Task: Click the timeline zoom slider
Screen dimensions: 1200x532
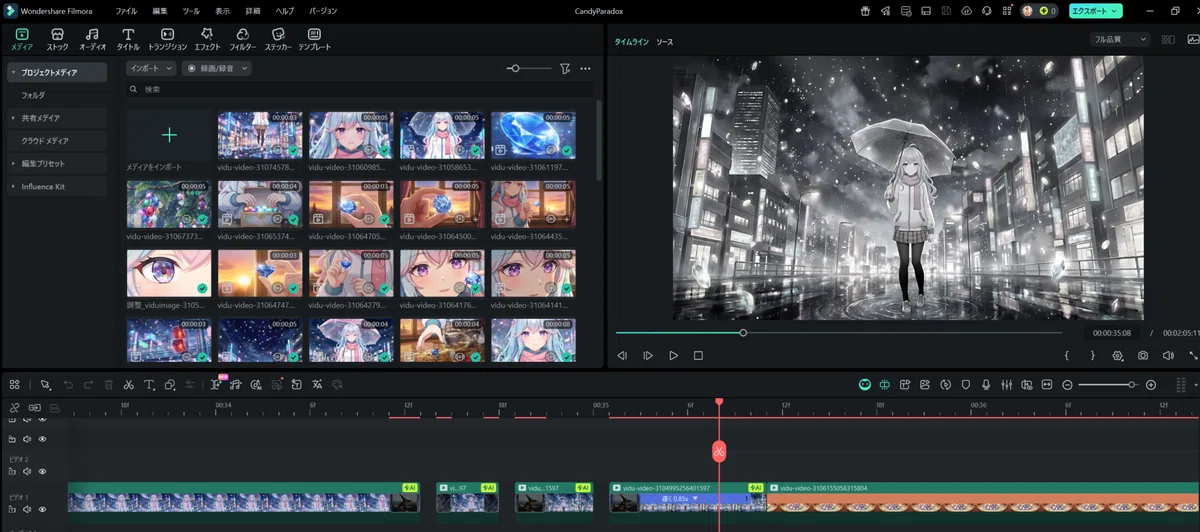Action: (1108, 384)
